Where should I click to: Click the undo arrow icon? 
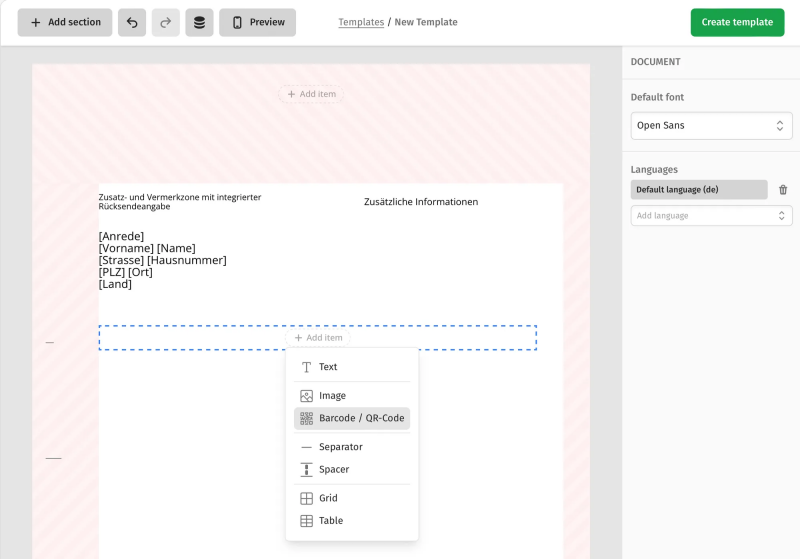pos(132,23)
